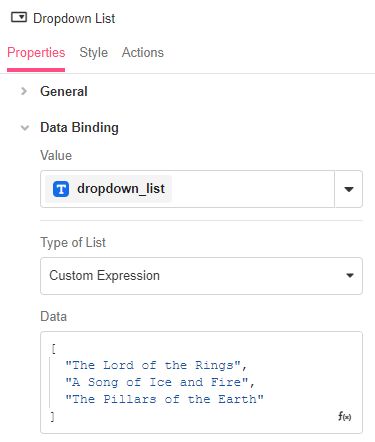Screen dimensions: 375x442
Task: Click the Custom Expression dropdown caret
Action: tap(350, 276)
